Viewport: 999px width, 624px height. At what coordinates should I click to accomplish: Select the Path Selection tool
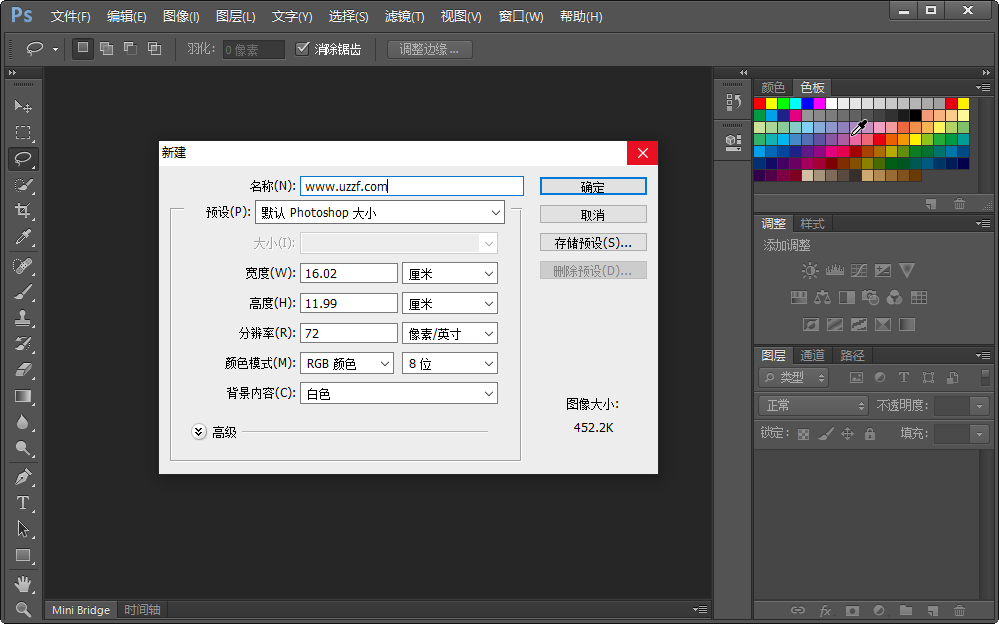(23, 529)
